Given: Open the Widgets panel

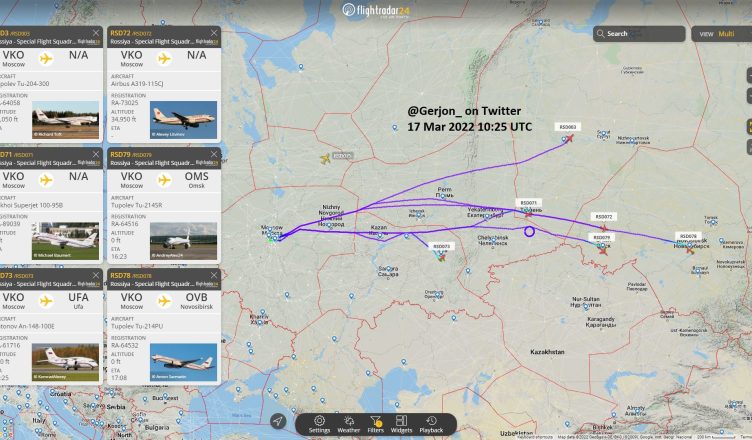Looking at the screenshot, I should [x=401, y=424].
